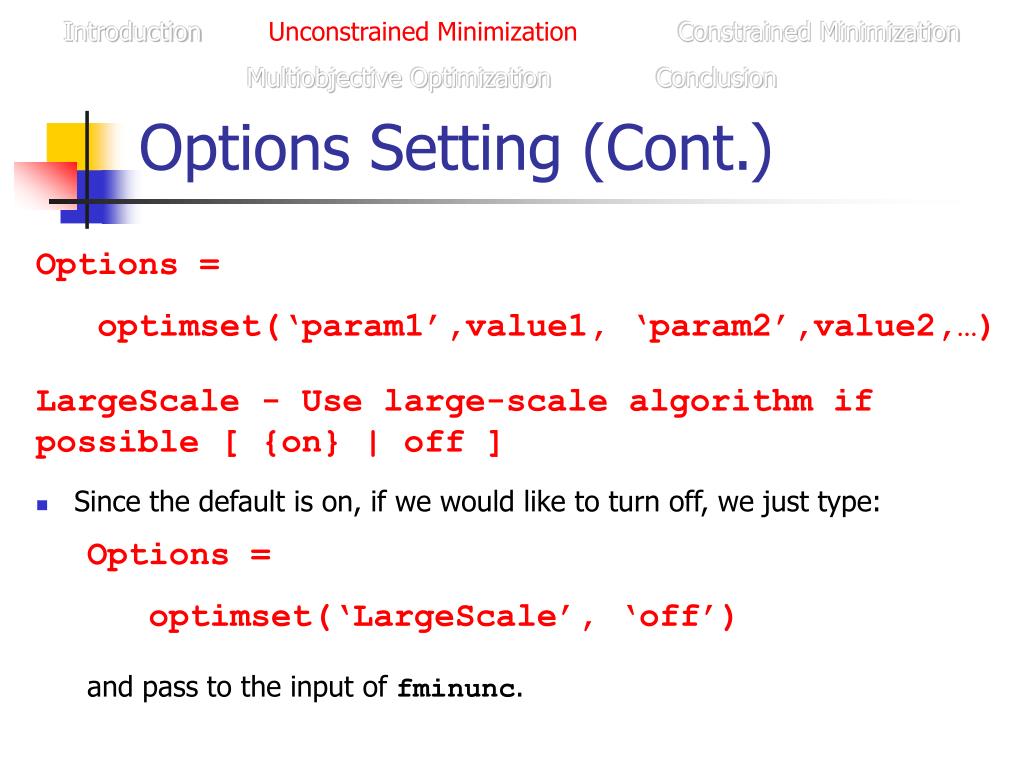This screenshot has width=1024, height=768.
Task: Open the Introduction section tab
Action: point(132,32)
